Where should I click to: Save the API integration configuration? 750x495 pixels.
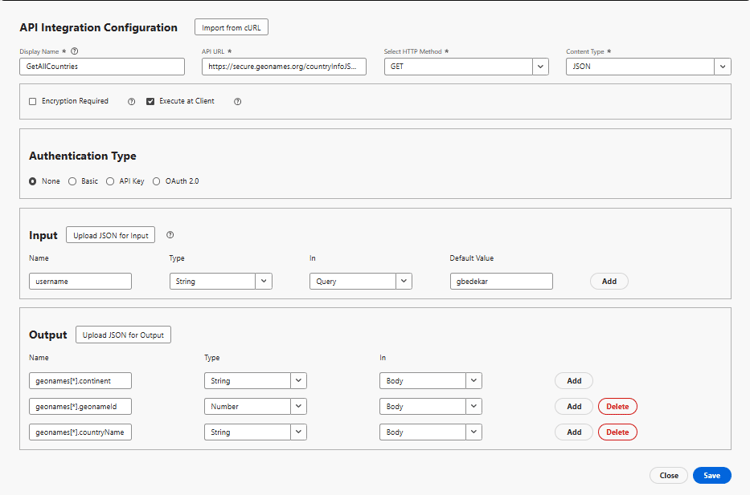coord(712,475)
